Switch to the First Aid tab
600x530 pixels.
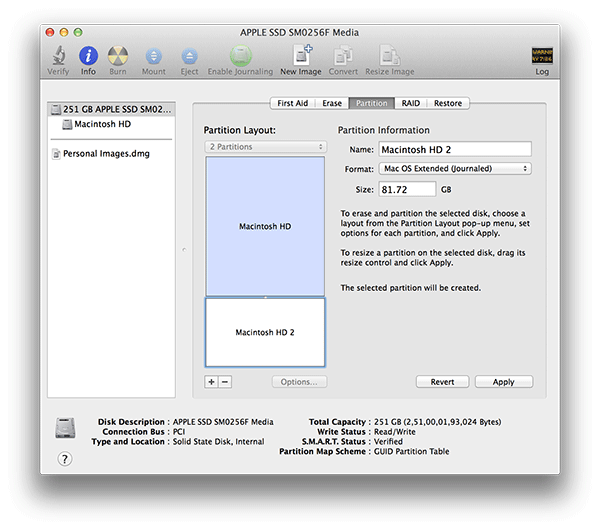coord(292,103)
